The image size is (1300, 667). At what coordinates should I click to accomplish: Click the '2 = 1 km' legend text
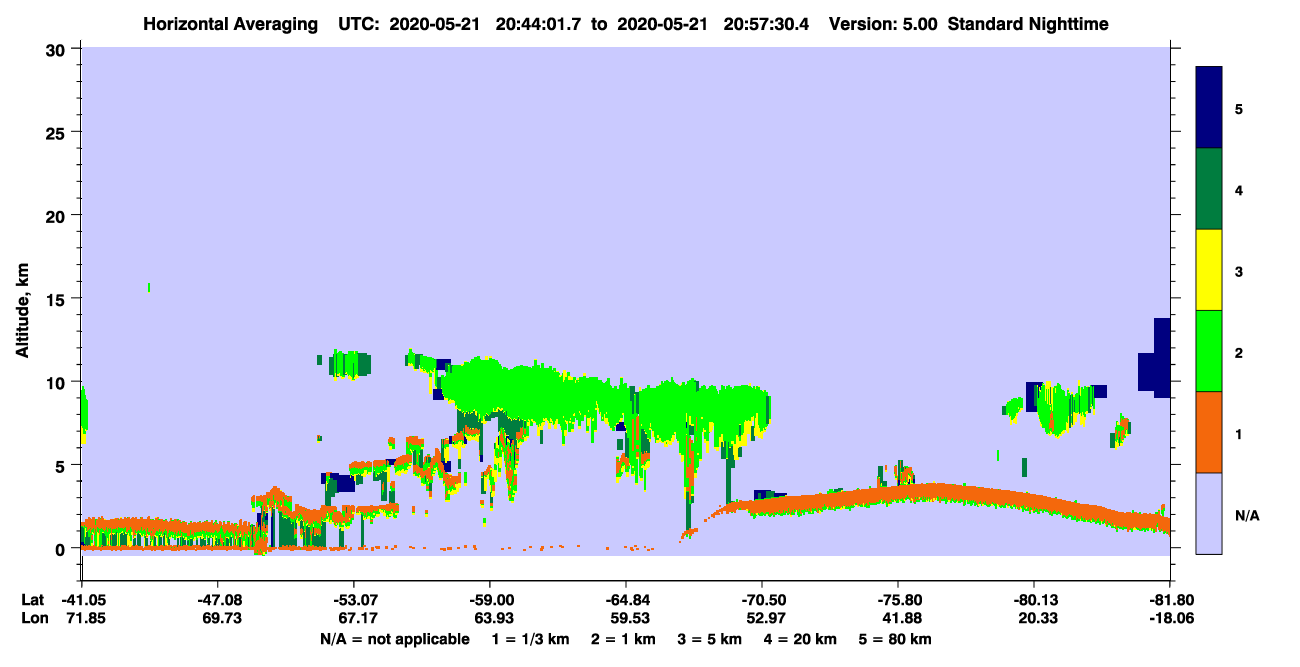point(622,639)
